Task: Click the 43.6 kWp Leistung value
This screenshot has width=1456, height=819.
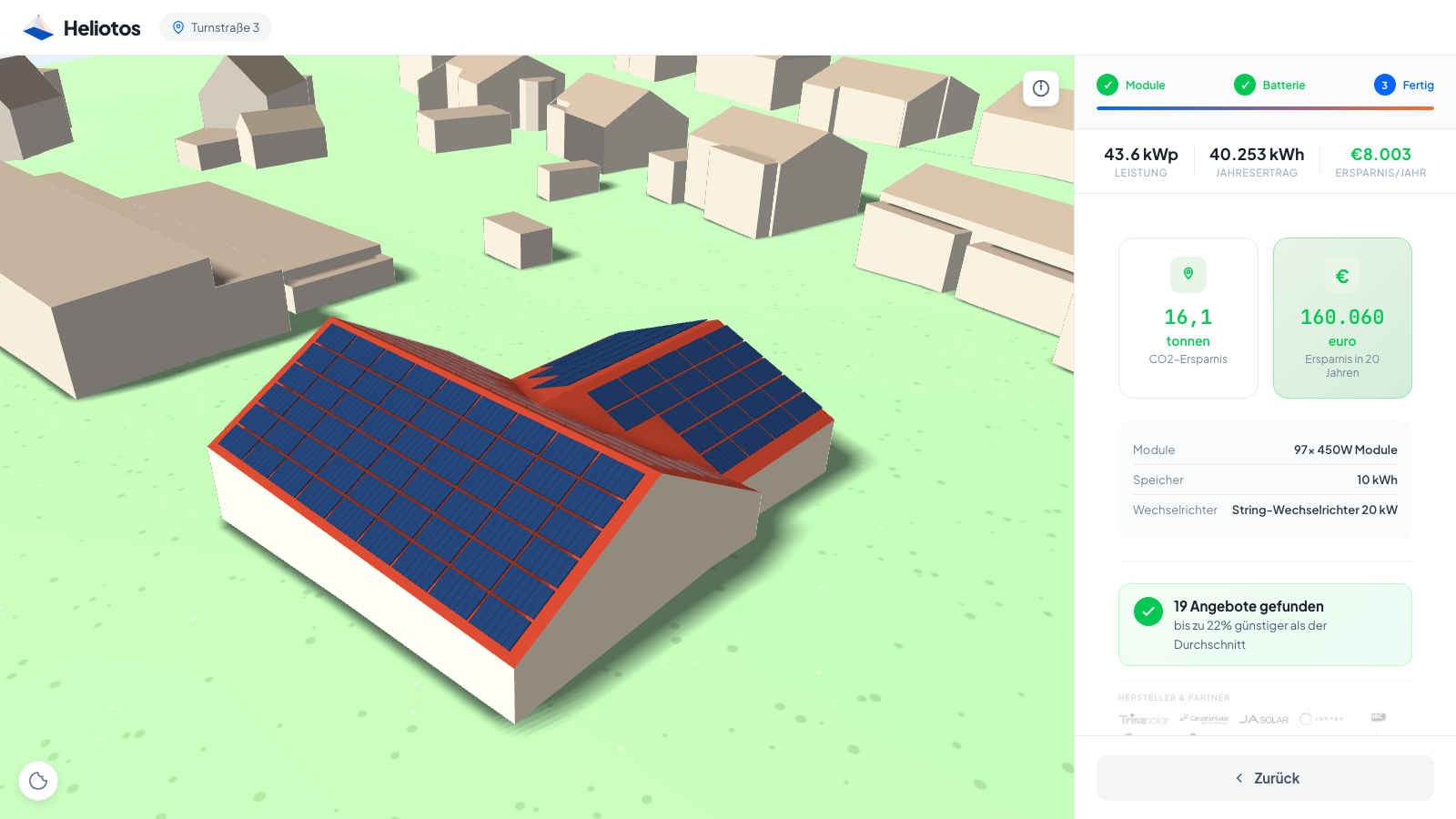Action: click(1141, 155)
